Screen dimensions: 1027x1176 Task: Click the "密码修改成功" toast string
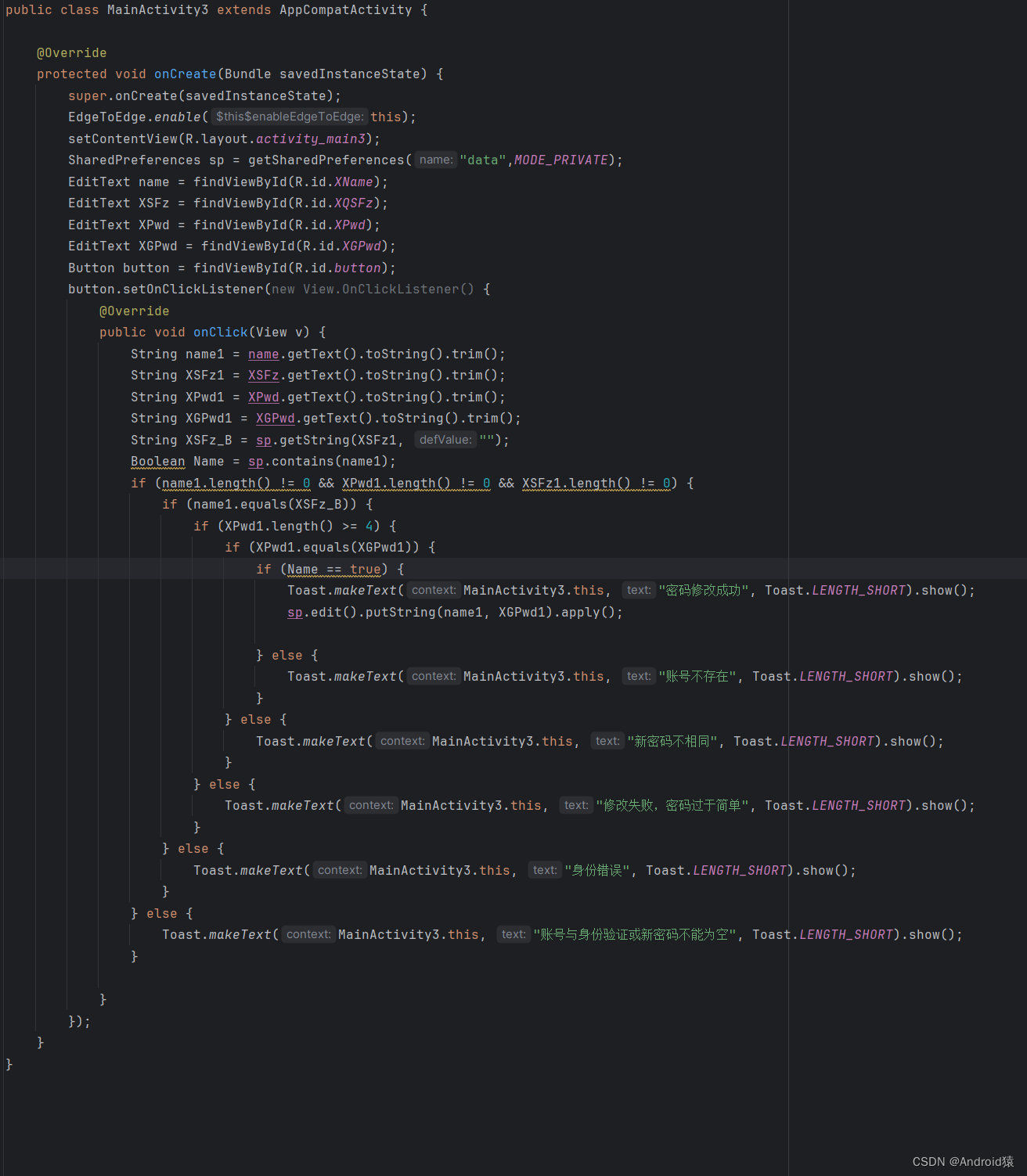(x=703, y=591)
